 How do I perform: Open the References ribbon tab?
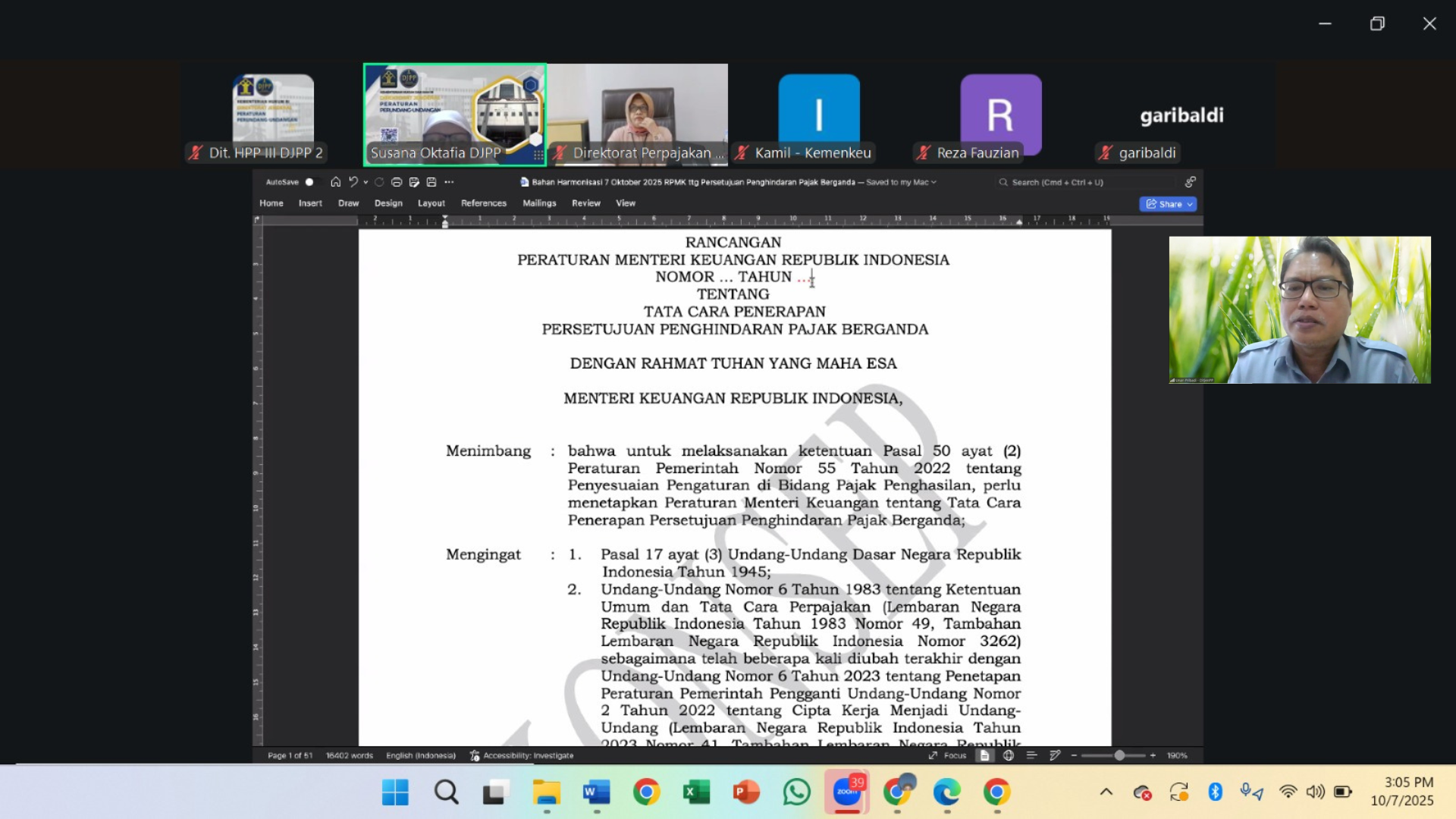tap(483, 203)
